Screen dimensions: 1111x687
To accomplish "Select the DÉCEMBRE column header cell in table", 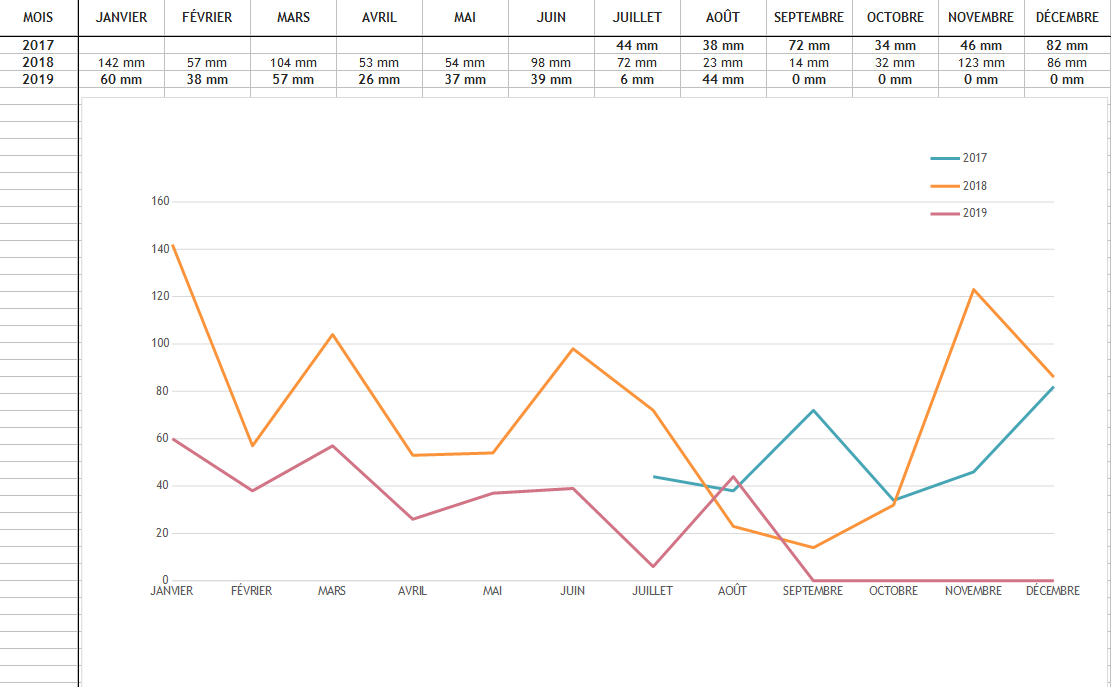I will [1068, 17].
